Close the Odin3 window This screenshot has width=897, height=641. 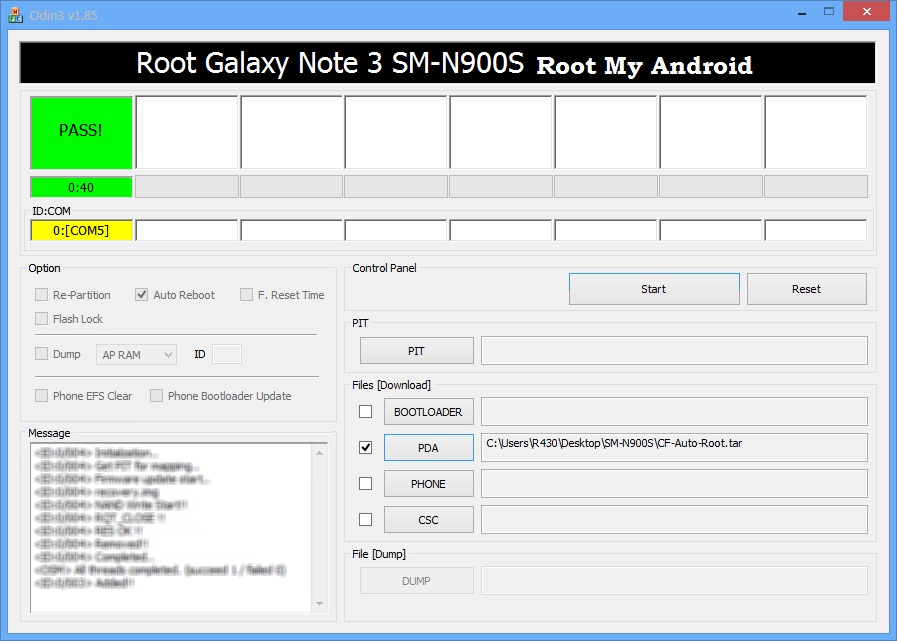(867, 12)
